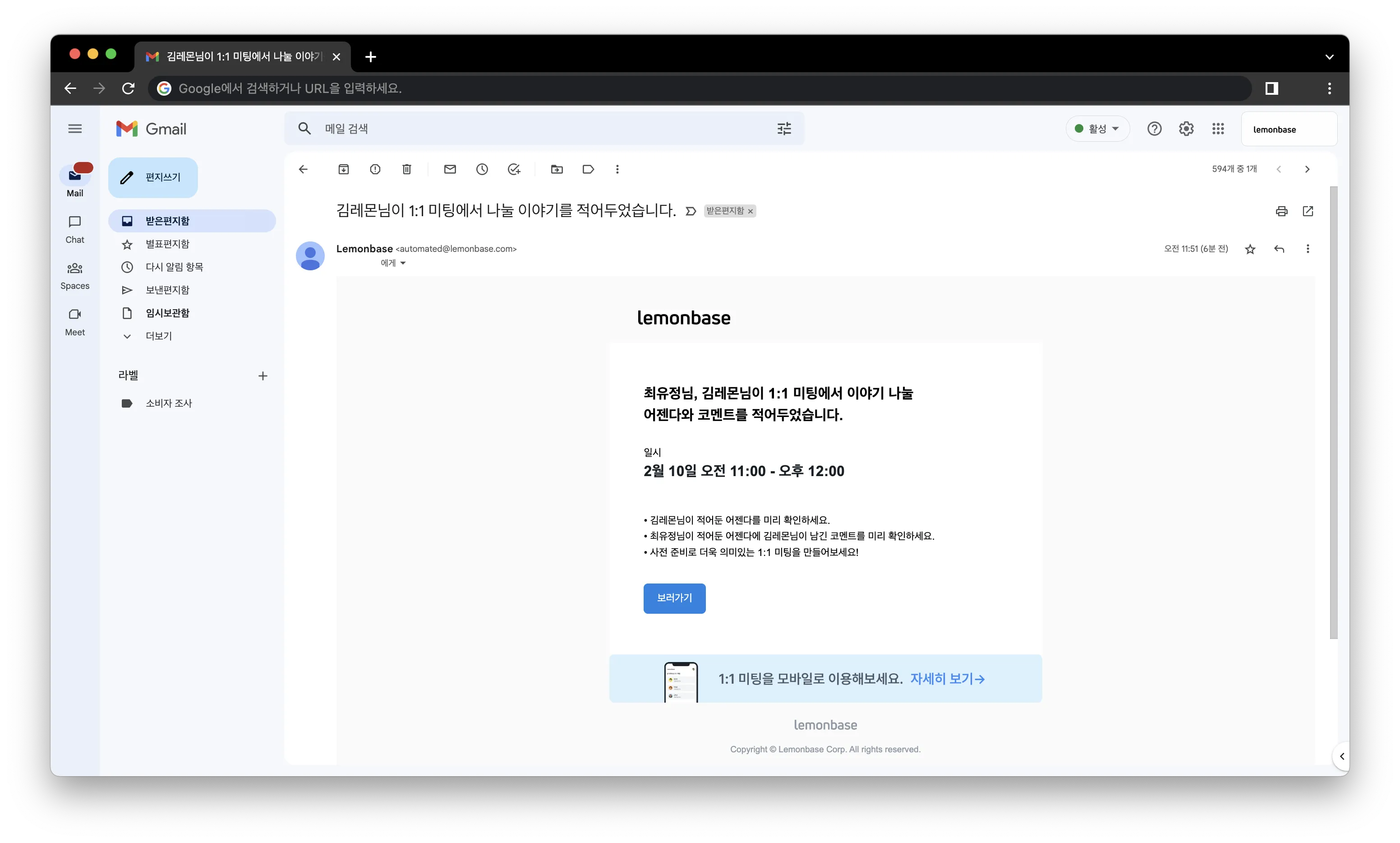
Task: Open the 보낸편지함 sent folder
Action: (x=192, y=290)
